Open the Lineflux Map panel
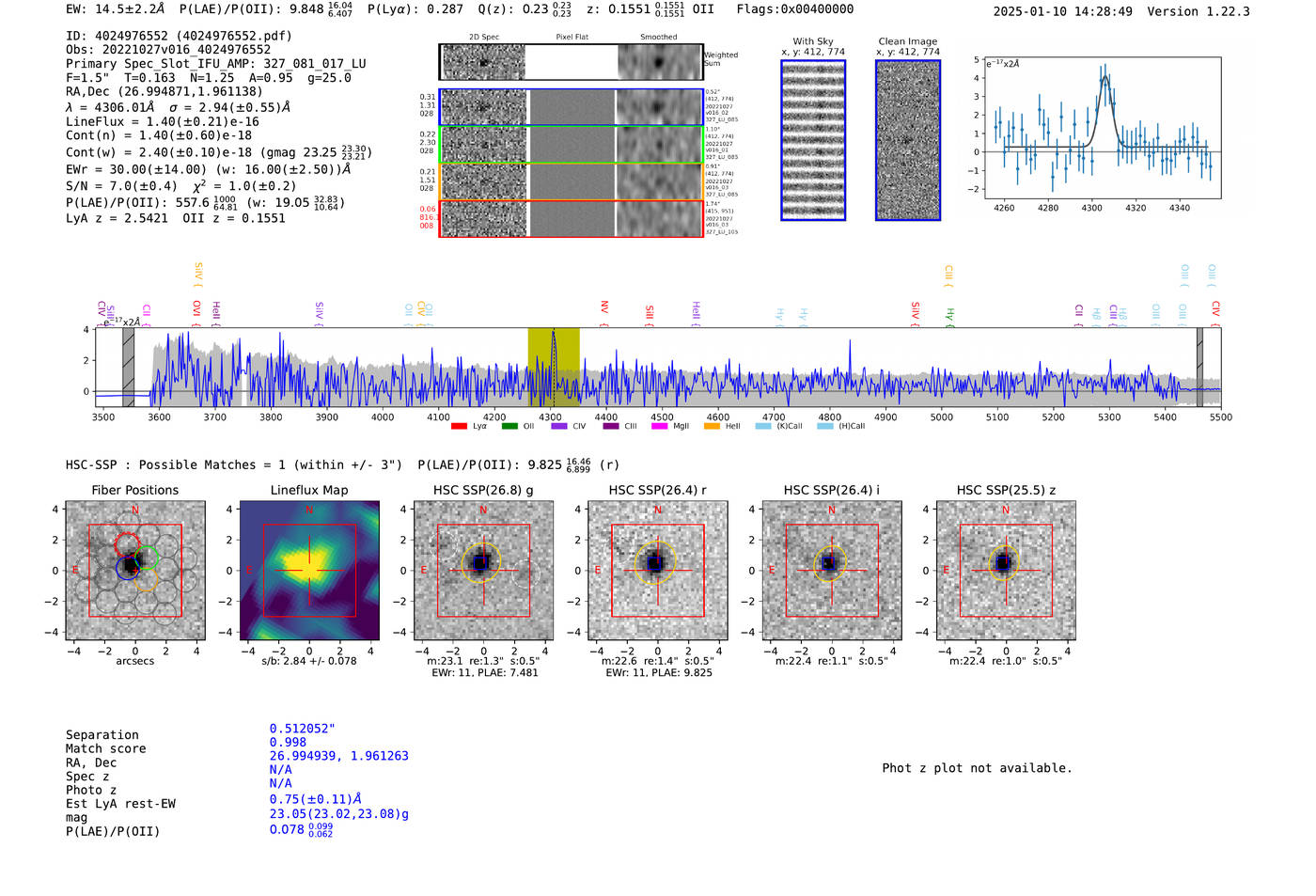Screen dimensions: 1316x896 point(309,571)
